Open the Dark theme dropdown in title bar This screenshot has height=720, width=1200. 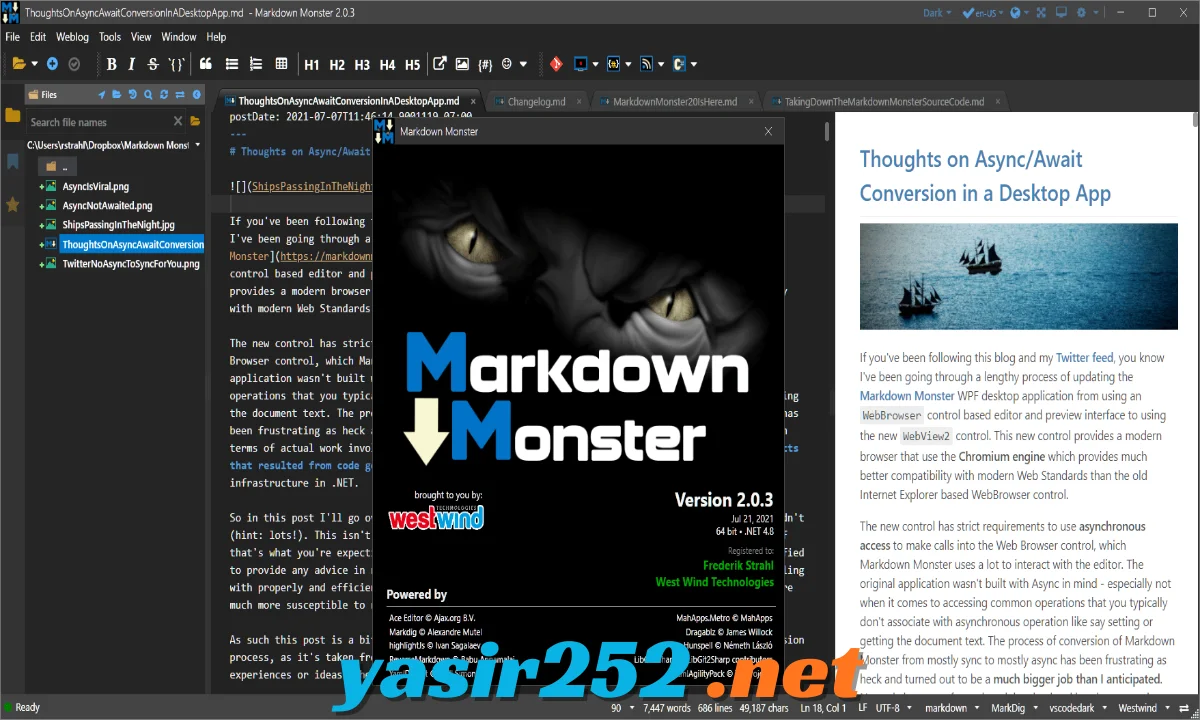coord(937,13)
